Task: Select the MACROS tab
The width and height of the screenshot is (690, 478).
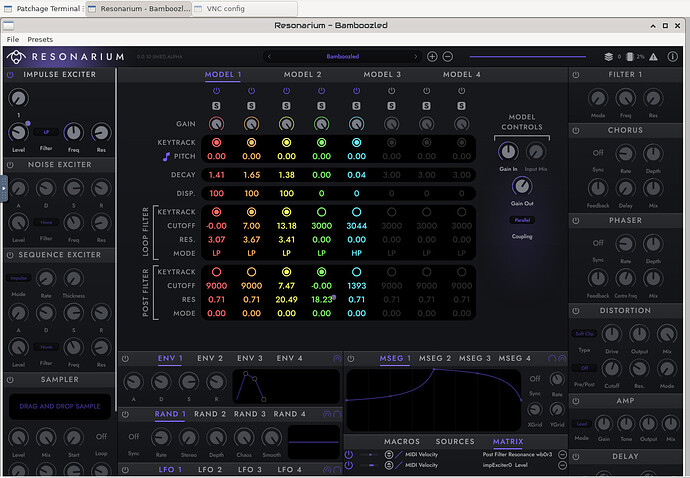Action: click(x=402, y=441)
